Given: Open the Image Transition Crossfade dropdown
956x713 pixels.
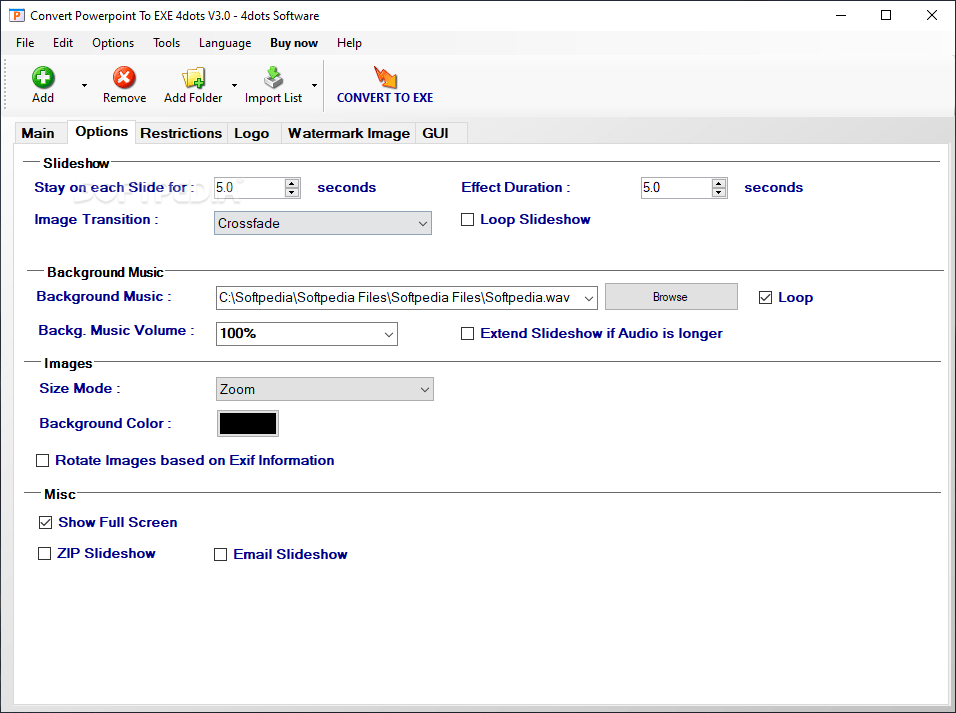Looking at the screenshot, I should (323, 223).
